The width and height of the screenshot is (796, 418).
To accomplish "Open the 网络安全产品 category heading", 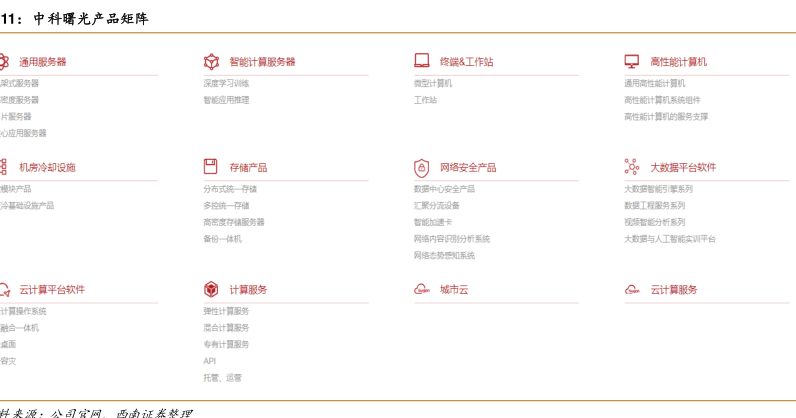I will 468,167.
